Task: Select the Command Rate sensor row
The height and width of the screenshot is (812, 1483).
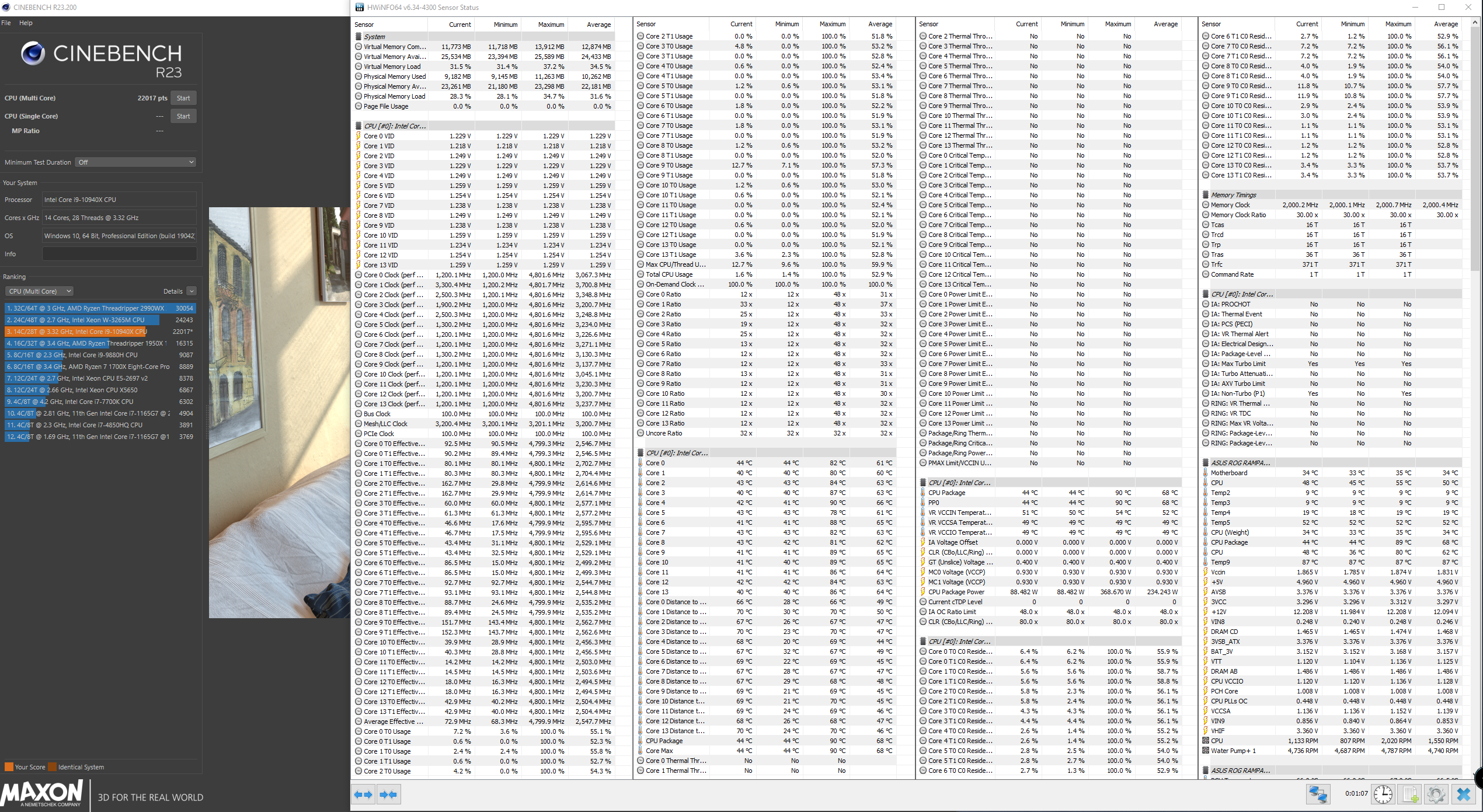Action: [x=1331, y=274]
